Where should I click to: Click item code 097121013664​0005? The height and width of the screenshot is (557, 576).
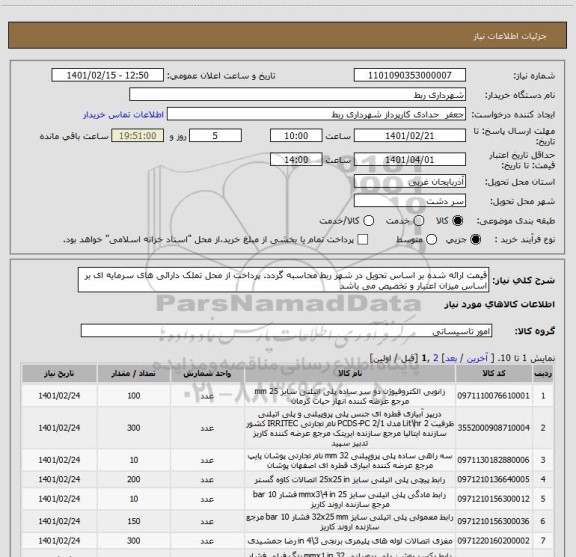(x=493, y=479)
